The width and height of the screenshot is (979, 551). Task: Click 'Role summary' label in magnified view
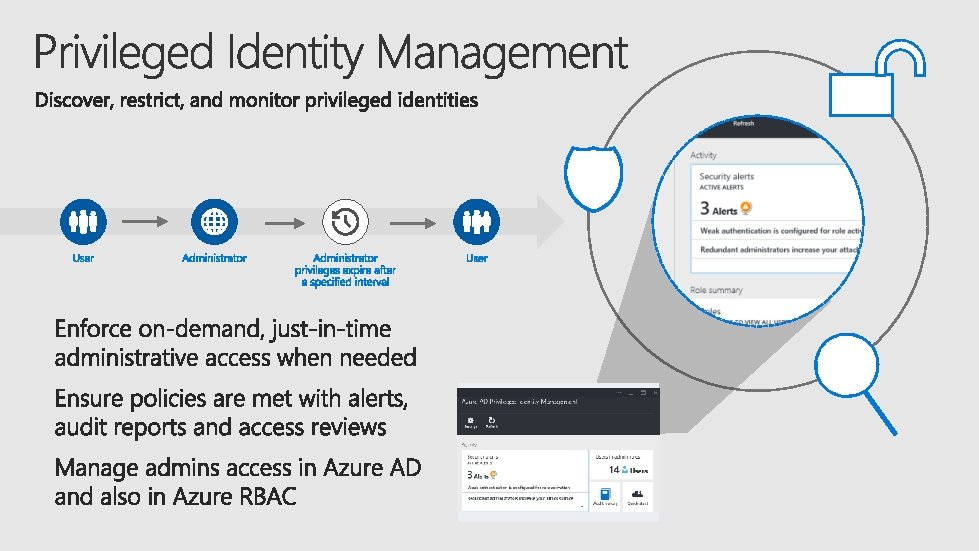[x=716, y=290]
